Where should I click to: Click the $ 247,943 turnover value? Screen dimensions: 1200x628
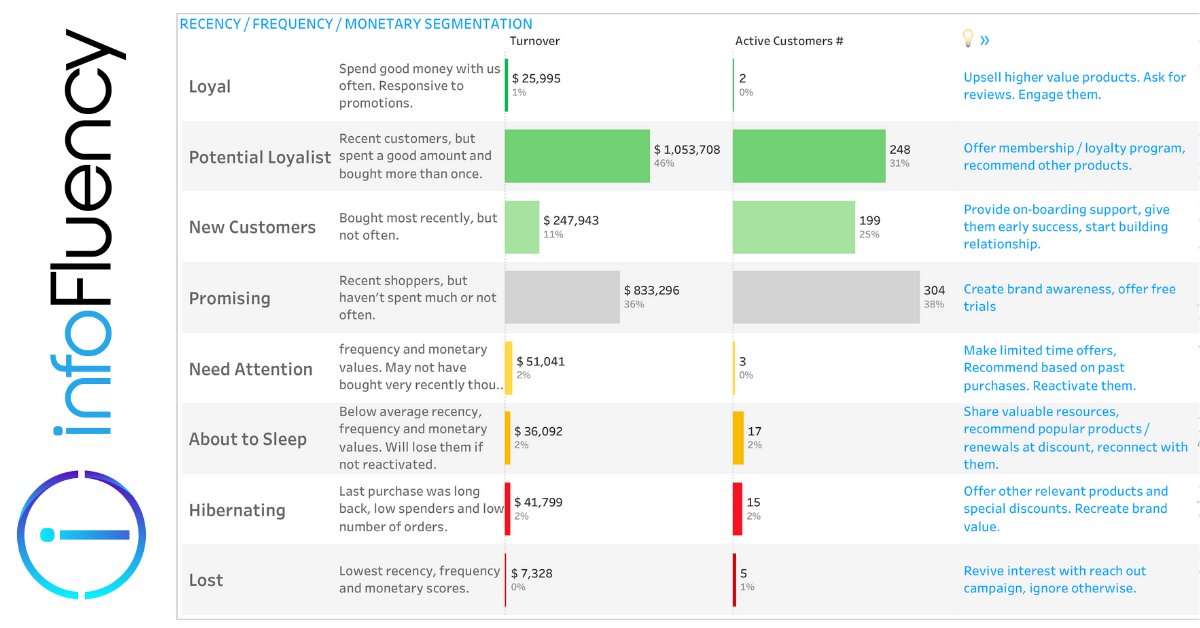[571, 220]
